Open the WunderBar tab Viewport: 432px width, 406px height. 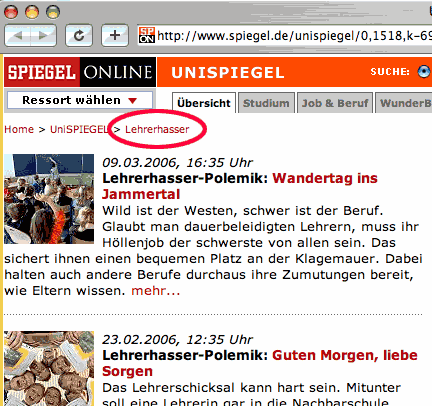click(405, 103)
